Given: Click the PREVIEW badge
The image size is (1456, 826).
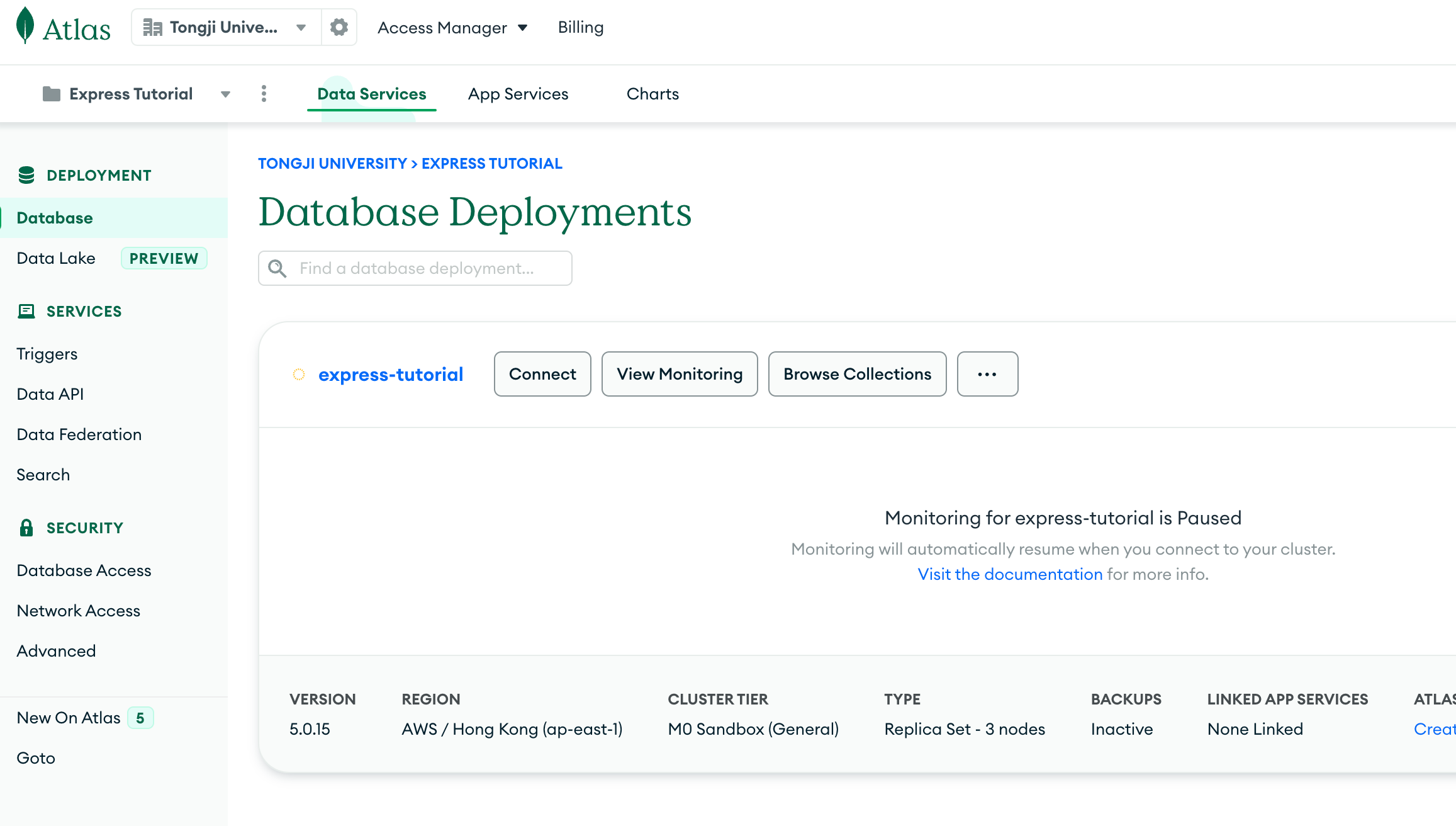Looking at the screenshot, I should click(x=164, y=258).
